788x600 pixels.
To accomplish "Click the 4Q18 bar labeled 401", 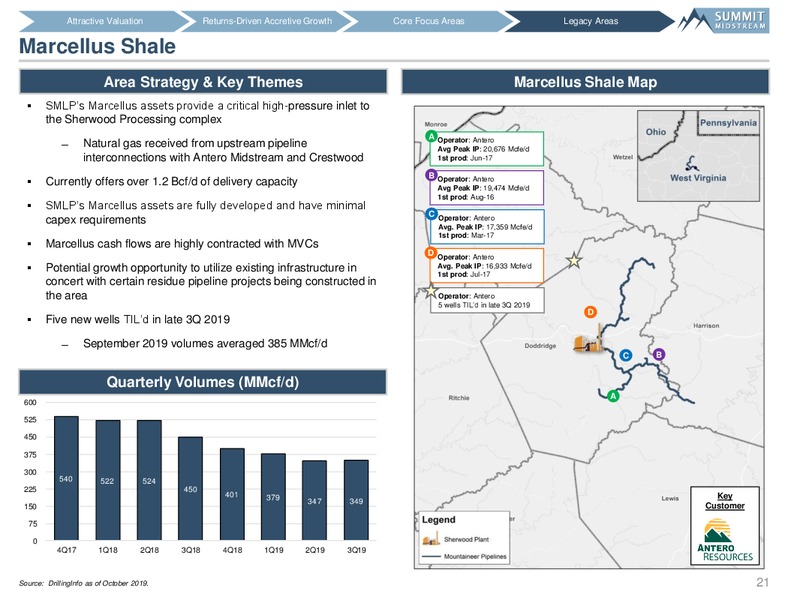I will click(232, 494).
